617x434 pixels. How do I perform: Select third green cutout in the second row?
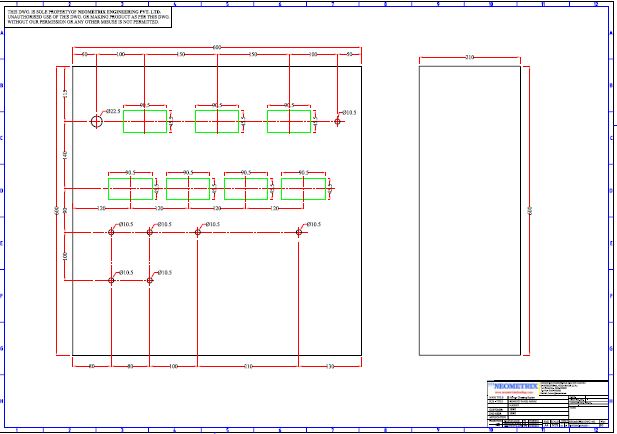point(245,189)
